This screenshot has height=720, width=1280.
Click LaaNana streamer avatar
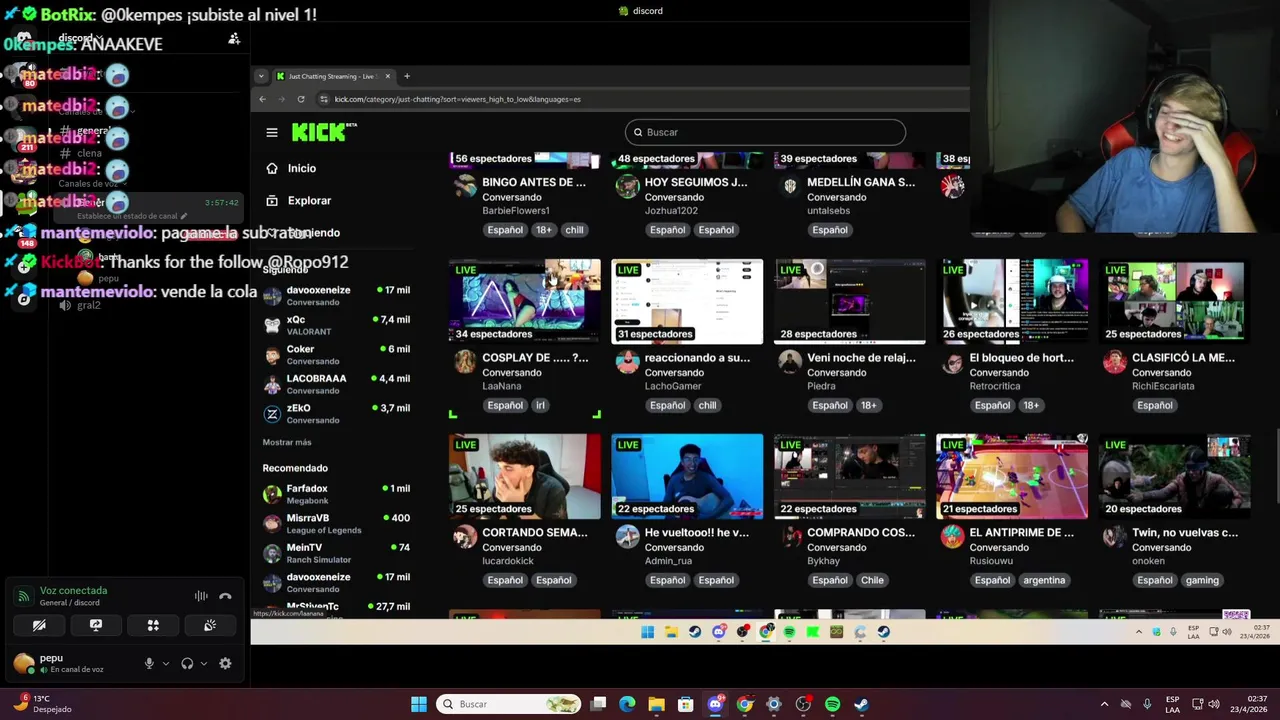(x=465, y=362)
